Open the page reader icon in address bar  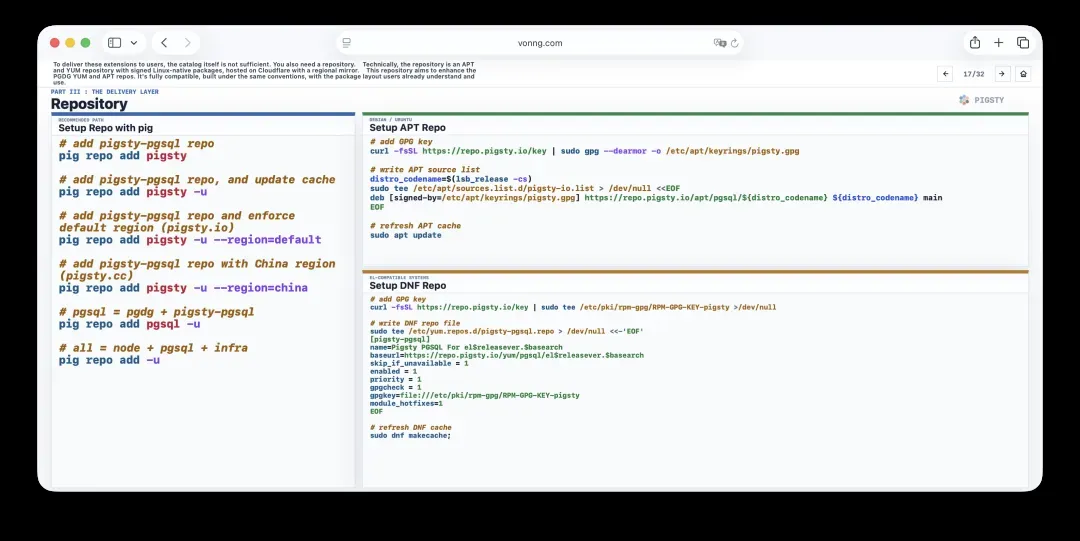click(346, 43)
